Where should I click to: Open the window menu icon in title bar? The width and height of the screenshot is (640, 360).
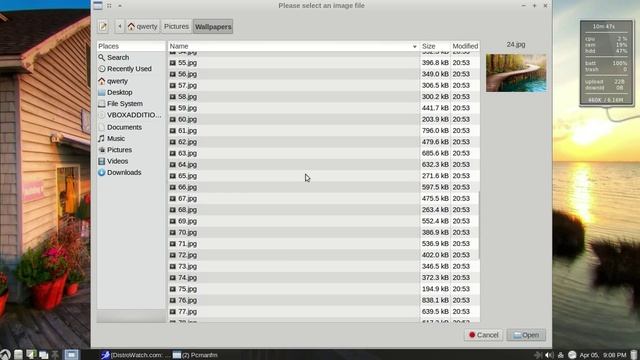[98, 5]
